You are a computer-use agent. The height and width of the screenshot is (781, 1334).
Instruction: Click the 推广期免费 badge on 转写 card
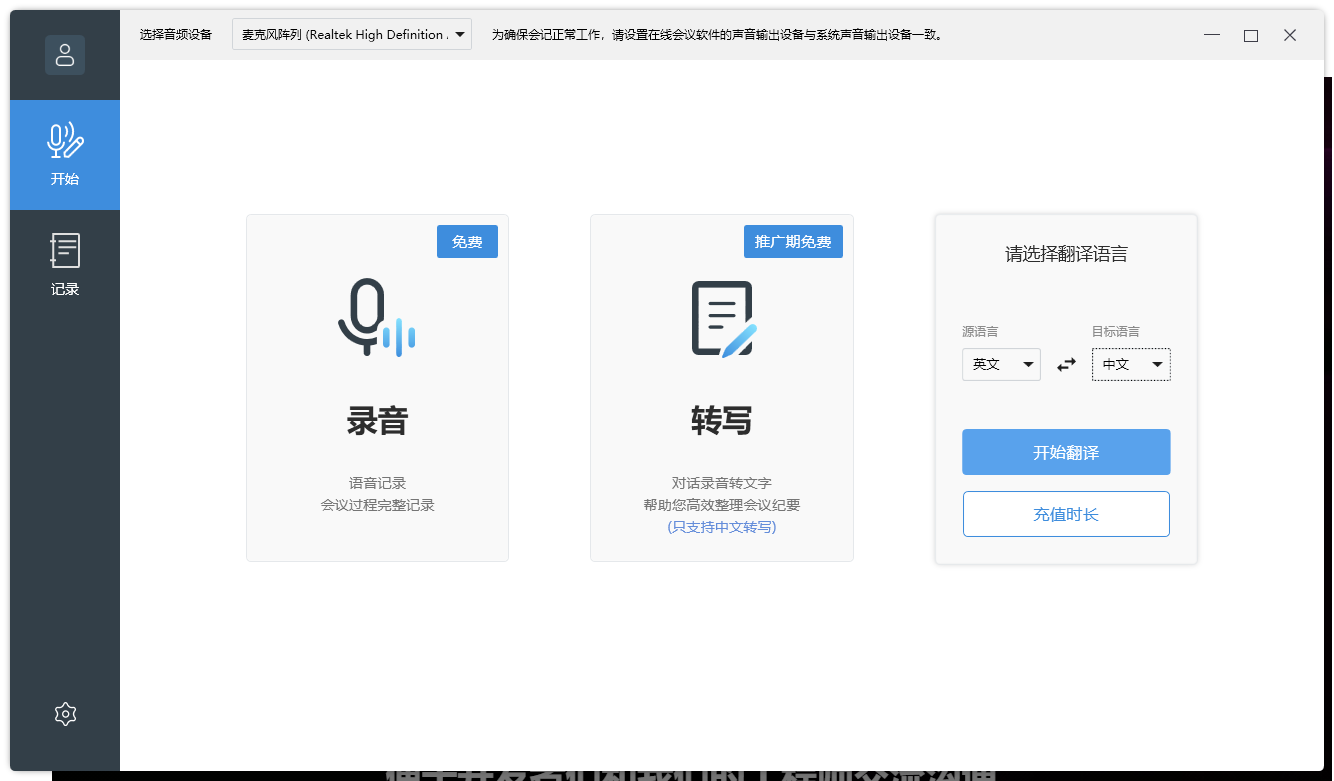(793, 241)
